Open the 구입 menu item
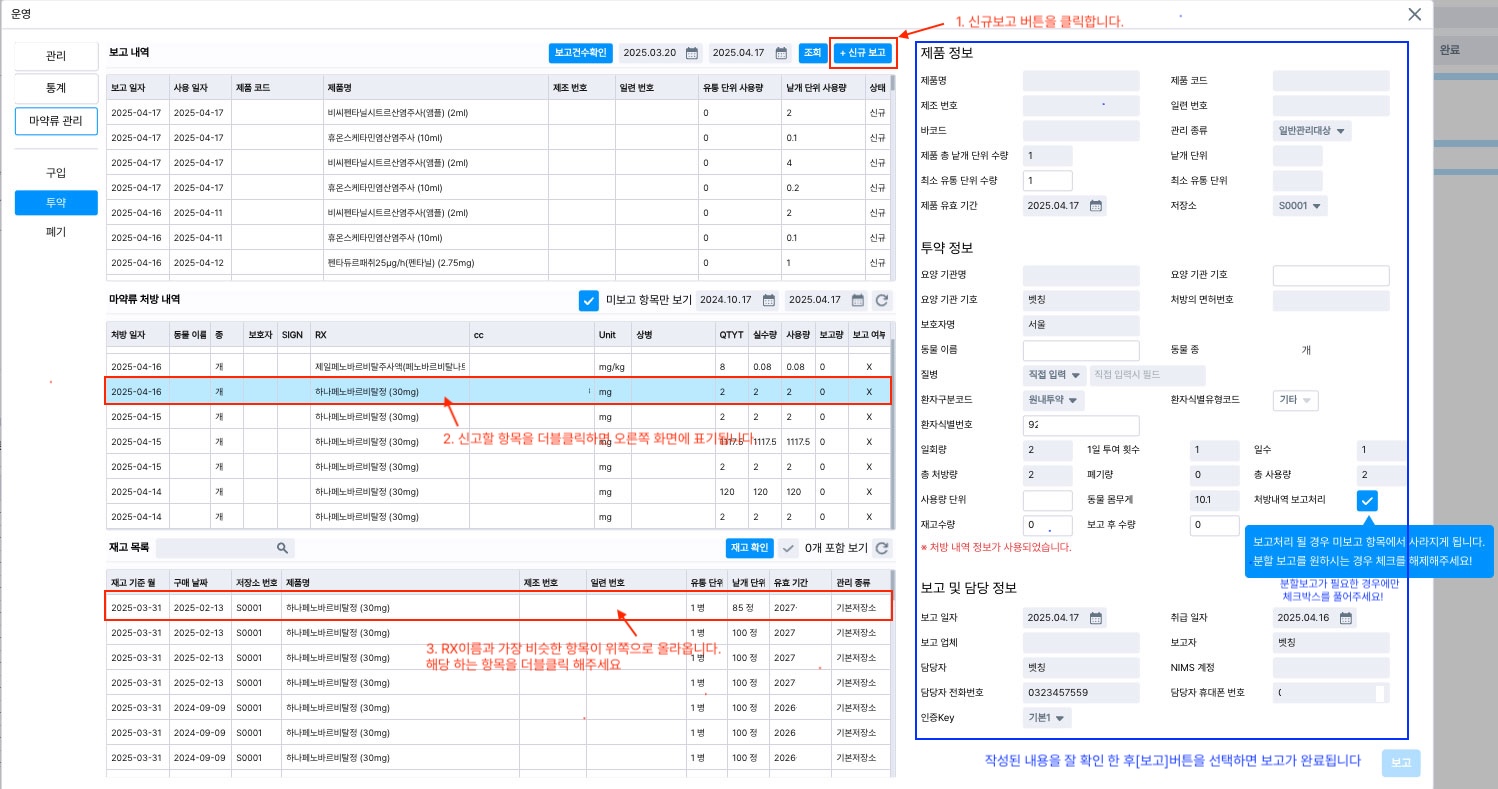The image size is (1498, 789). (56, 173)
